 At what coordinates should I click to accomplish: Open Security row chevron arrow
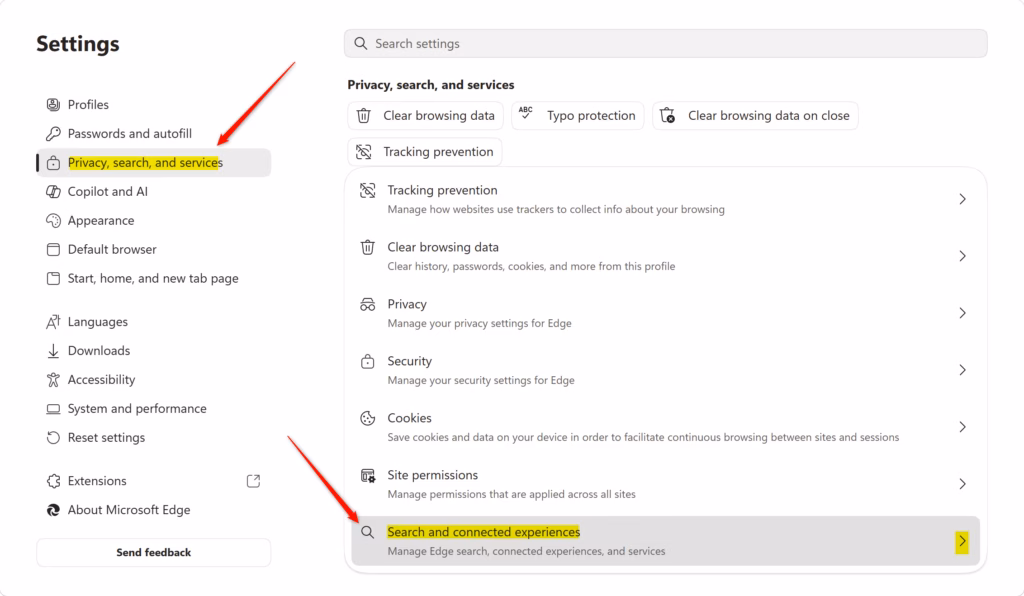[x=962, y=370]
